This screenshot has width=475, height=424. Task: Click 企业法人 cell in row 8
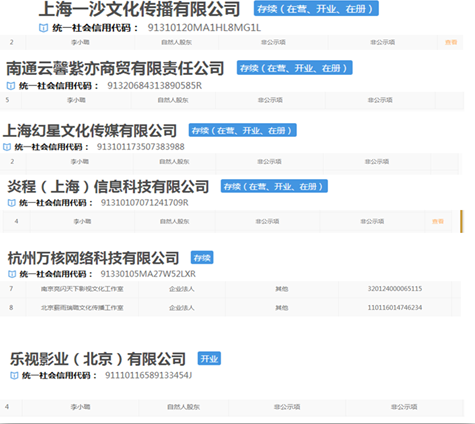coord(182,308)
